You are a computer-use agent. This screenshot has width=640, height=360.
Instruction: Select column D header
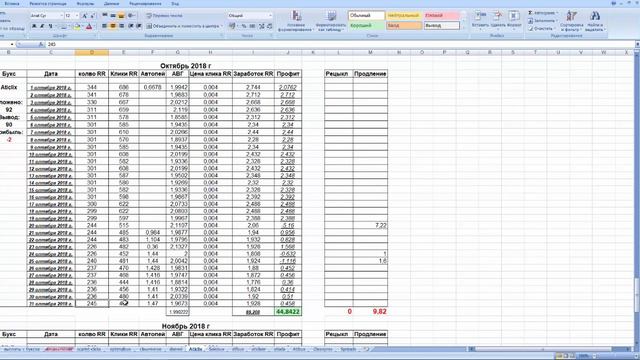coord(92,52)
